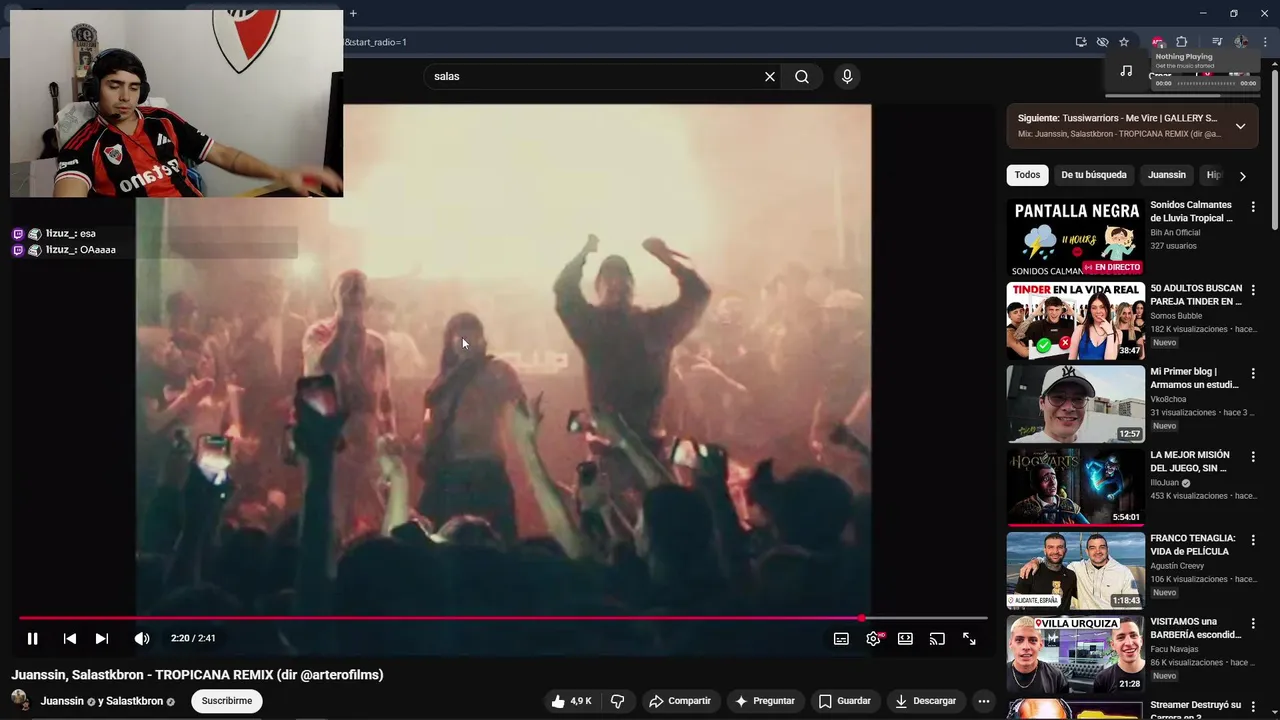Open the 12:57 Mi Primer blog thumbnail

[1076, 403]
